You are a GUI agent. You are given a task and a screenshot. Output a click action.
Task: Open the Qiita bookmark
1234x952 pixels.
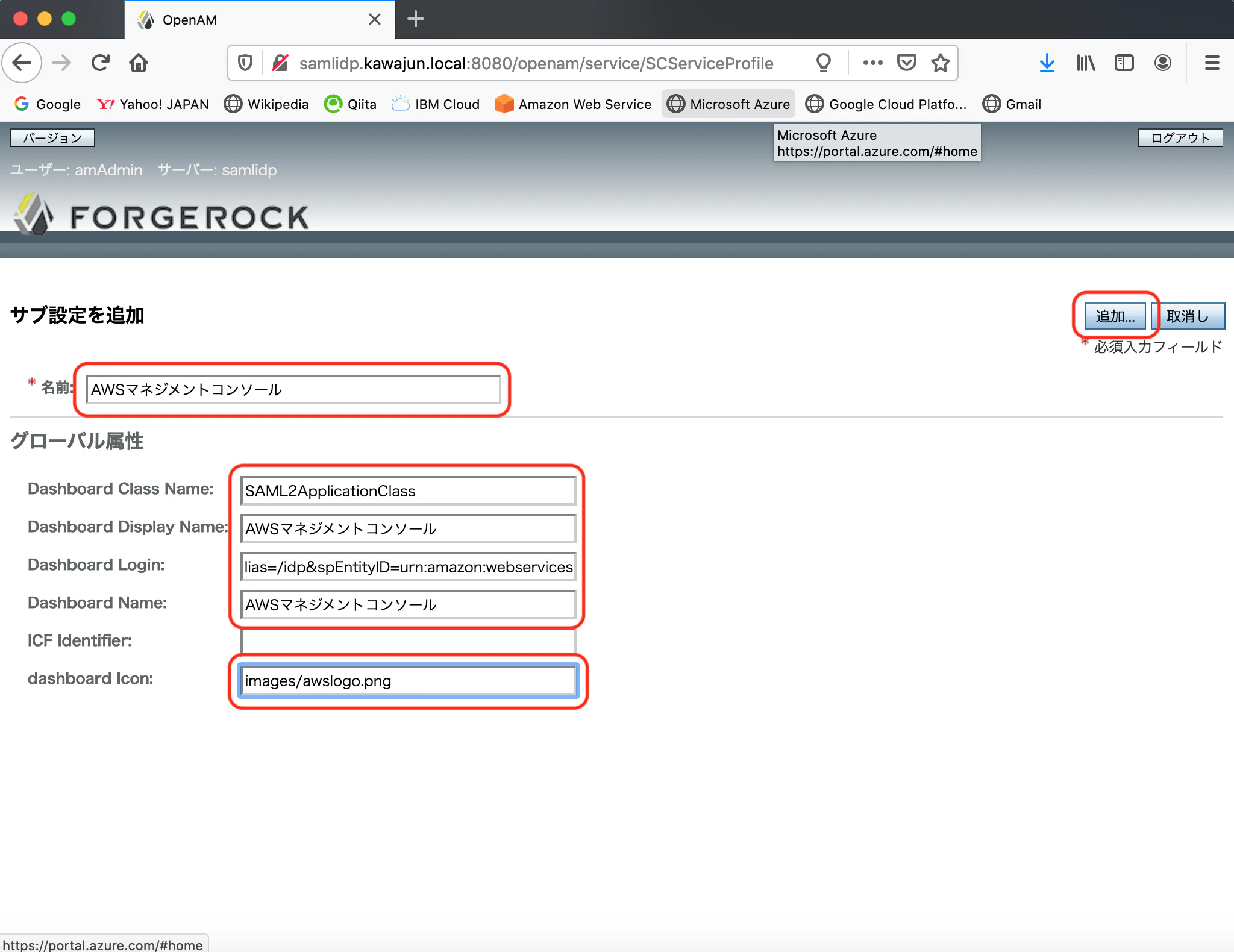[x=350, y=104]
